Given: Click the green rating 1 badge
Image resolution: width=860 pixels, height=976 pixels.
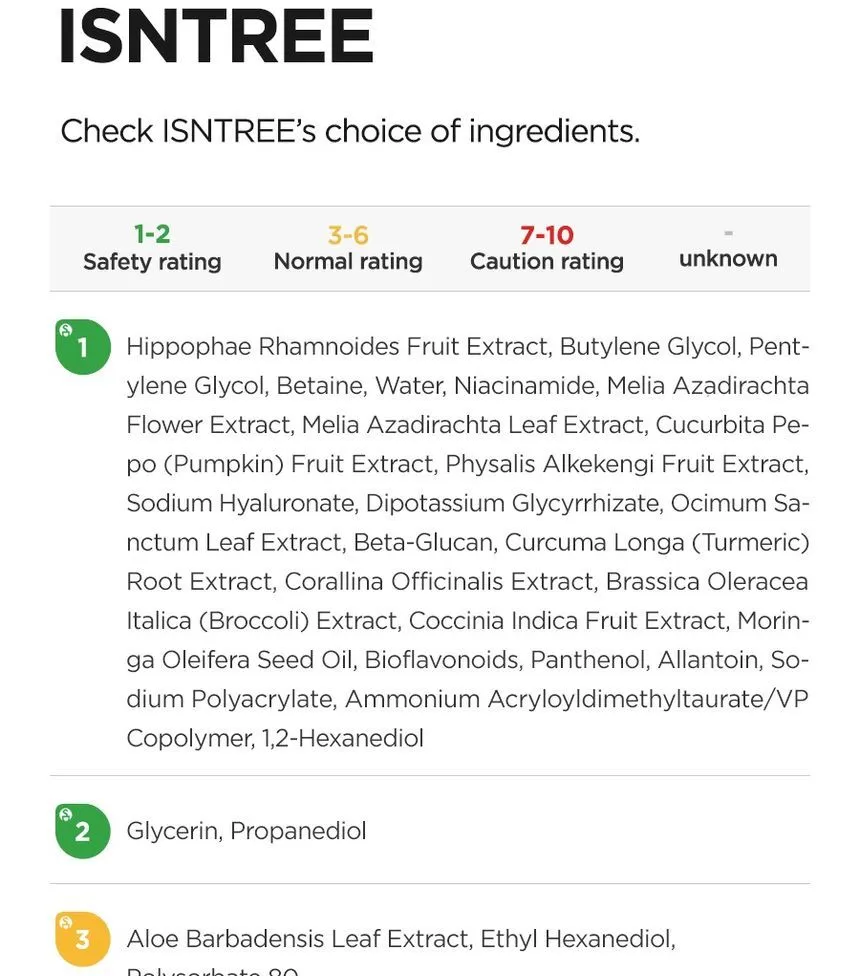Looking at the screenshot, I should click(83, 347).
